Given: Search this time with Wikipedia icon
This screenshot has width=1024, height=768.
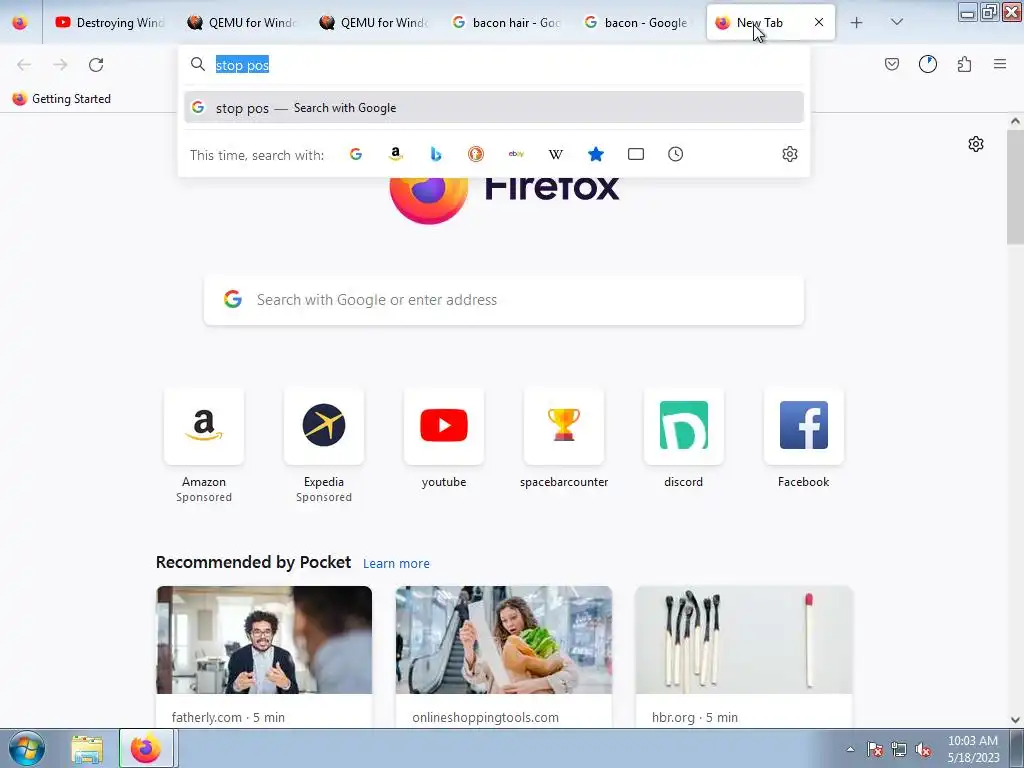Looking at the screenshot, I should click(x=556, y=154).
